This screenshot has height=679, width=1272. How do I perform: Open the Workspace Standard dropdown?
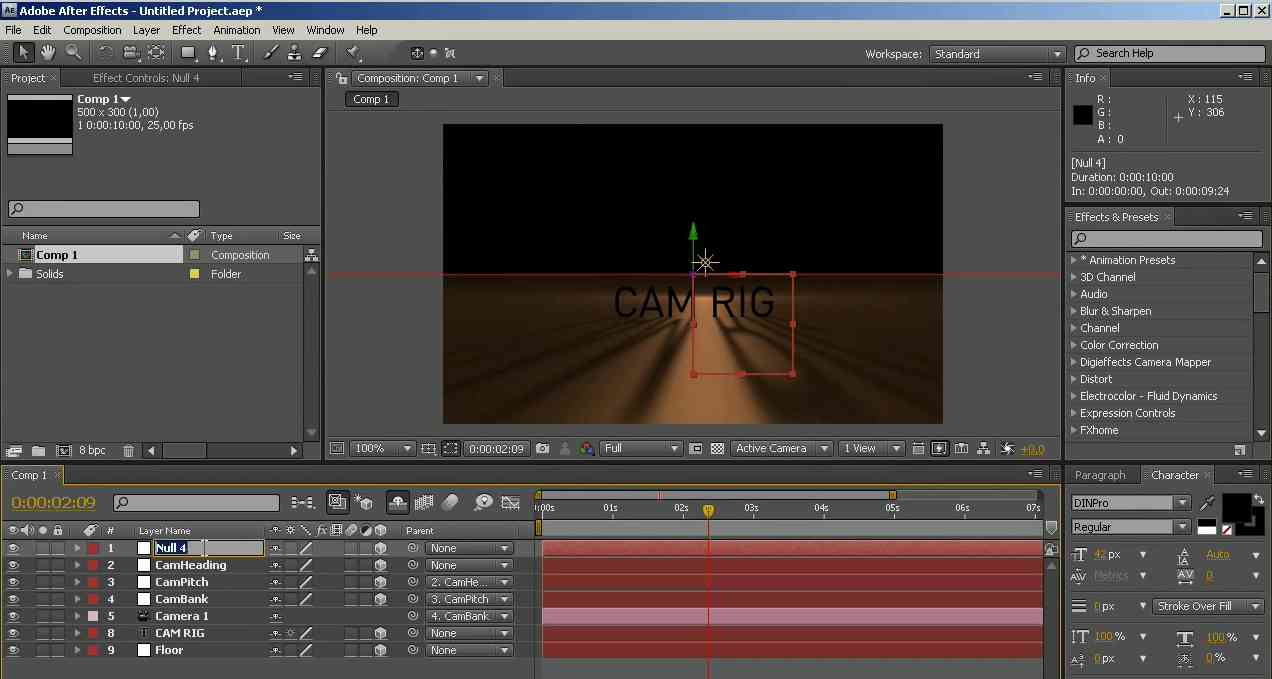click(x=997, y=54)
